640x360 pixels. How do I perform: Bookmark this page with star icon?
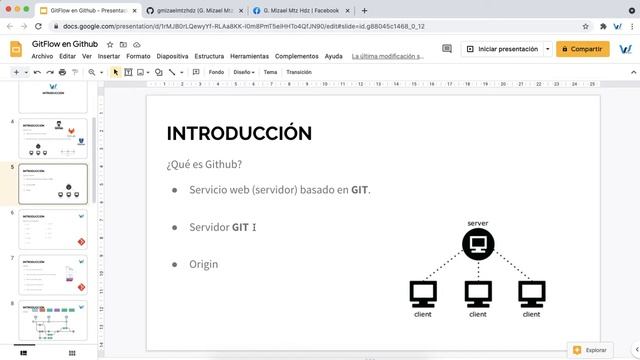tap(586, 27)
